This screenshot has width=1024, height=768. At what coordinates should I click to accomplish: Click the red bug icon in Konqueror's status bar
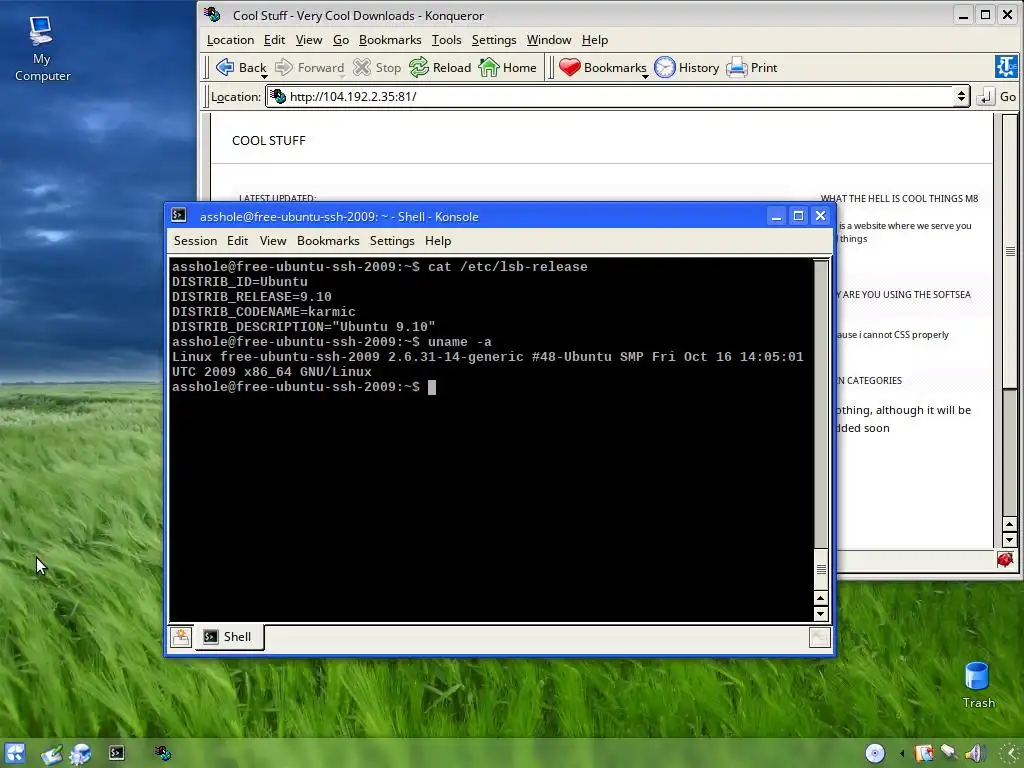(x=1005, y=560)
